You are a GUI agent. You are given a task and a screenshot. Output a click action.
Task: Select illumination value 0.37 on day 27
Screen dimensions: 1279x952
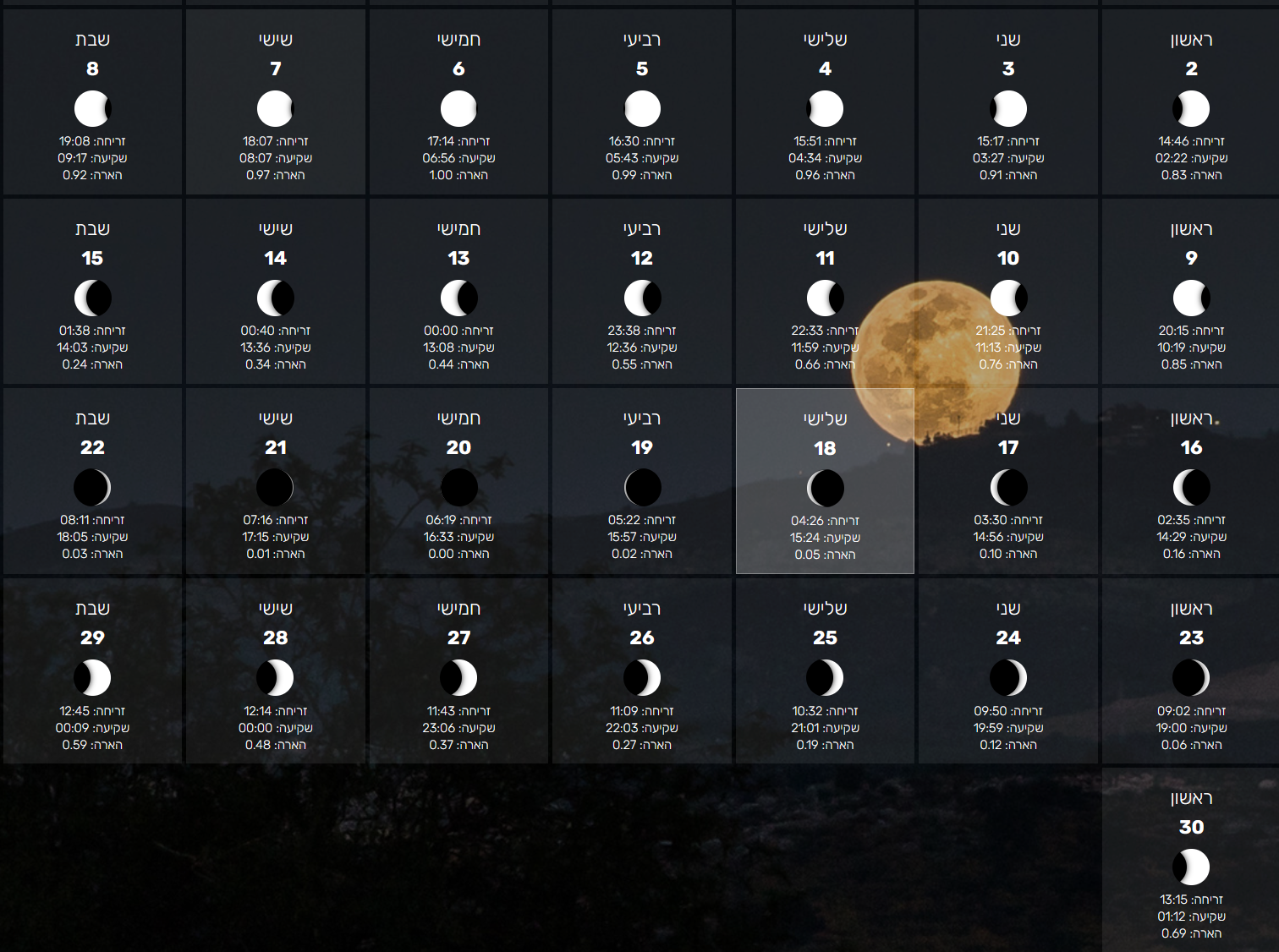pos(442,745)
